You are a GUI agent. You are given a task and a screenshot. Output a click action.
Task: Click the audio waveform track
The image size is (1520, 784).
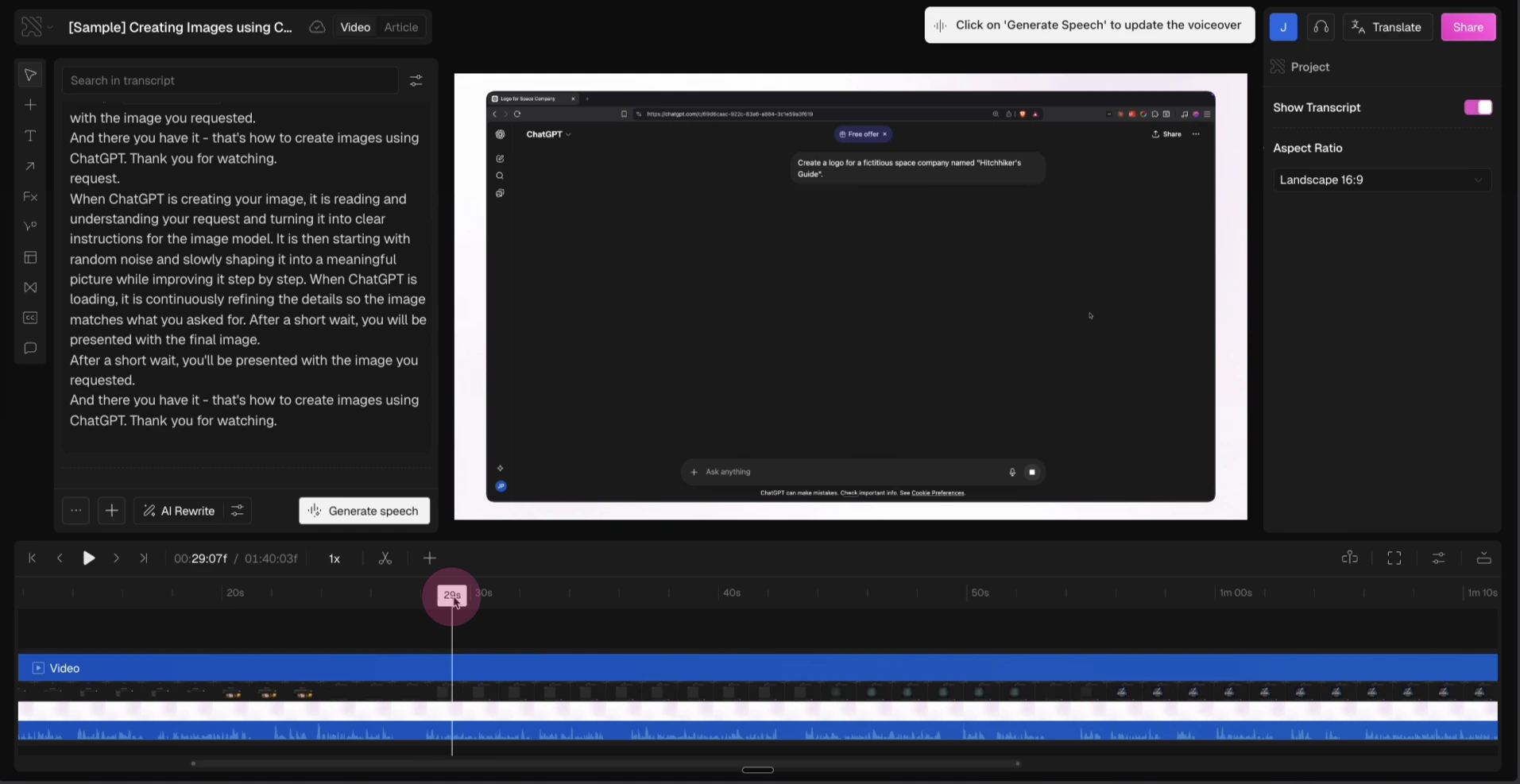pos(758,732)
